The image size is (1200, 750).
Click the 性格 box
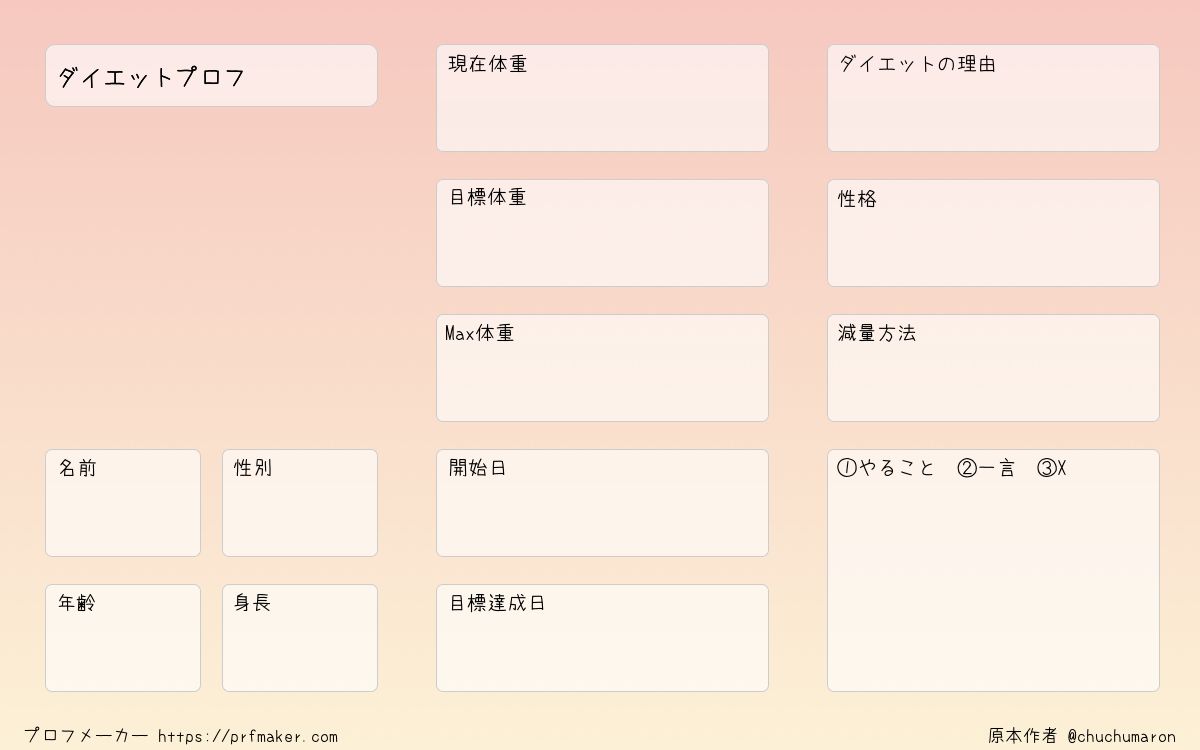coord(993,233)
